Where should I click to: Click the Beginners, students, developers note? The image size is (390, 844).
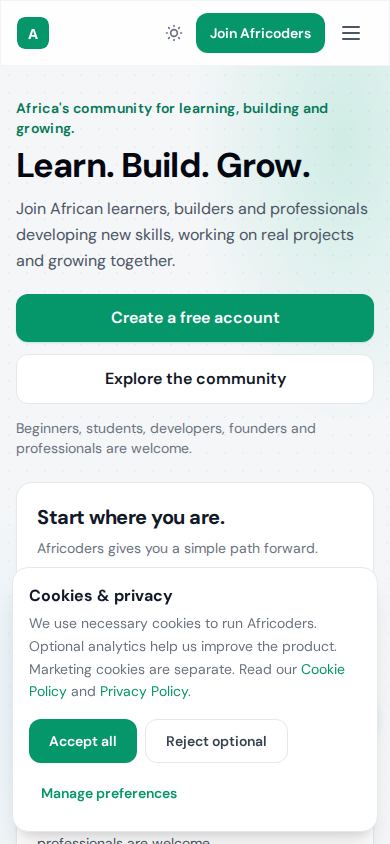click(x=166, y=438)
